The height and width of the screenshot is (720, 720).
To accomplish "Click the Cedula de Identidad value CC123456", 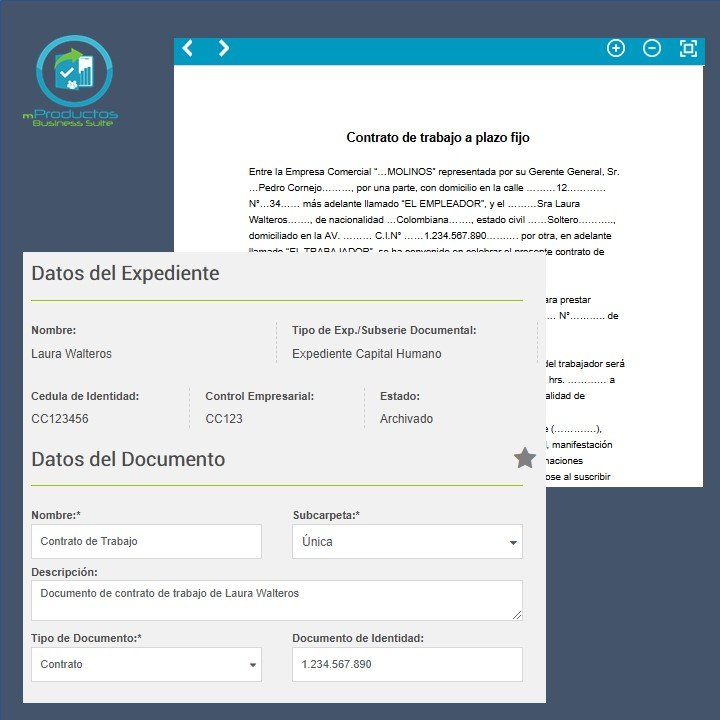I will click(x=60, y=419).
